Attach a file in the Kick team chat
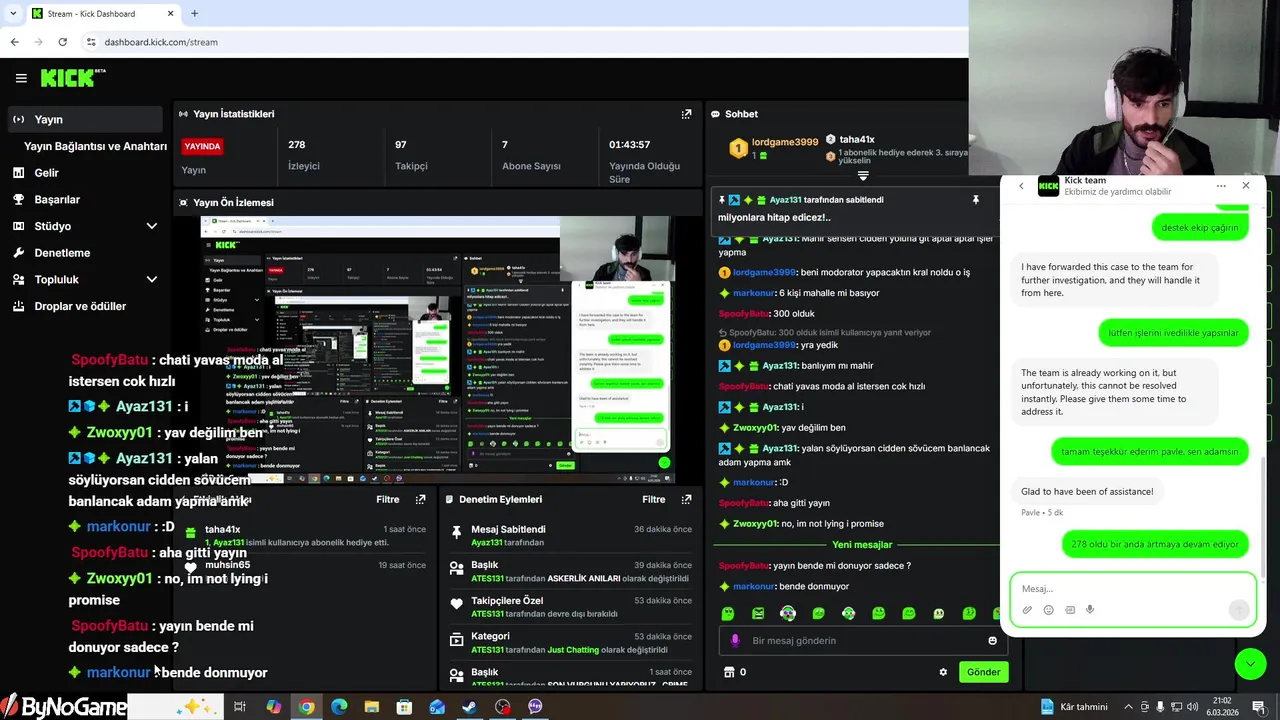Screen dimensions: 1280x720 [1027, 610]
